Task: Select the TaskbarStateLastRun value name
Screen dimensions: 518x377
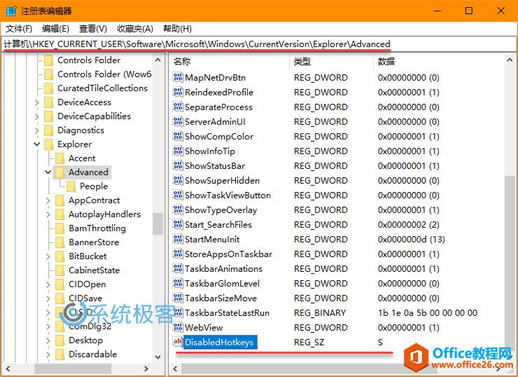Action: (x=227, y=313)
